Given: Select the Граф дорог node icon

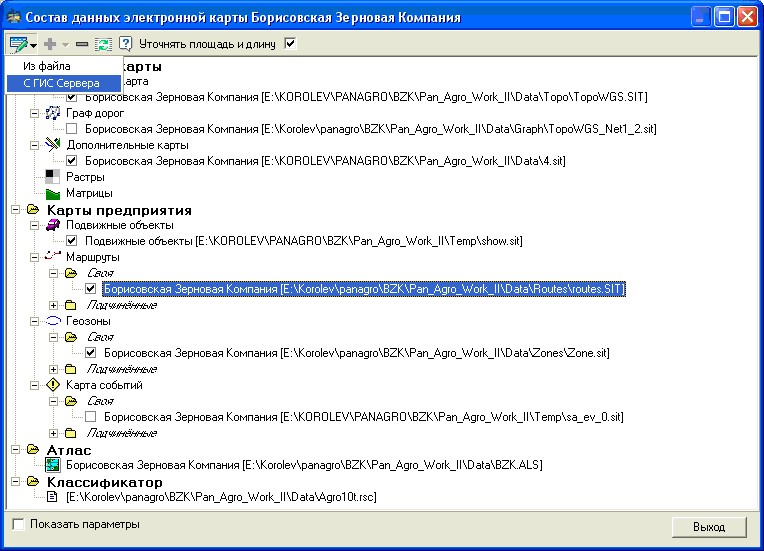Looking at the screenshot, I should coord(53,114).
